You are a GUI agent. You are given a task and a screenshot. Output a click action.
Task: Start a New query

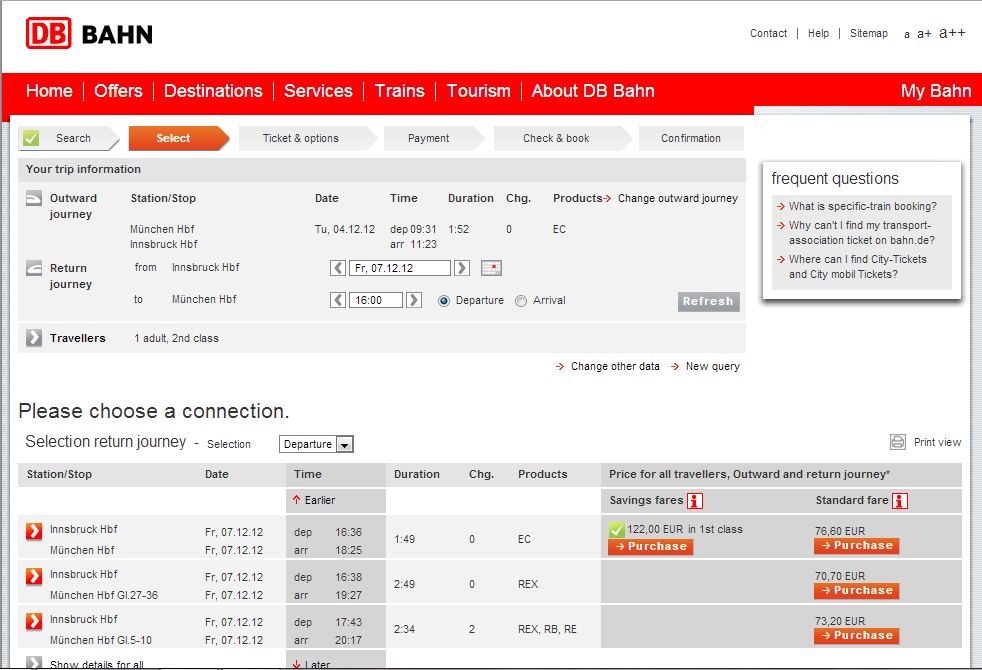tap(713, 366)
